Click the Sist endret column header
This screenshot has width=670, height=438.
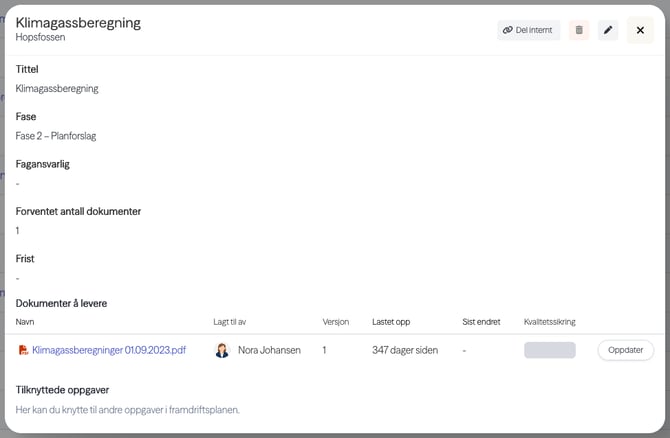coord(481,322)
